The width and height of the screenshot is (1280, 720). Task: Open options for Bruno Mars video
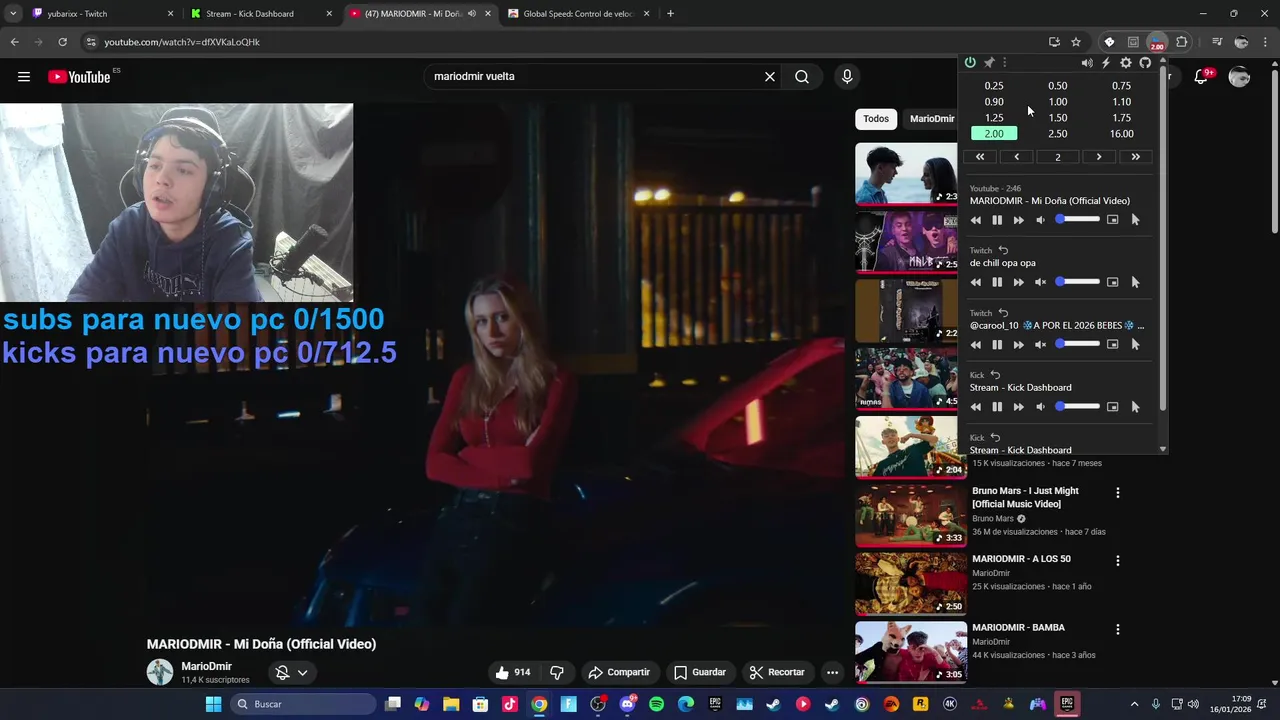1118,493
